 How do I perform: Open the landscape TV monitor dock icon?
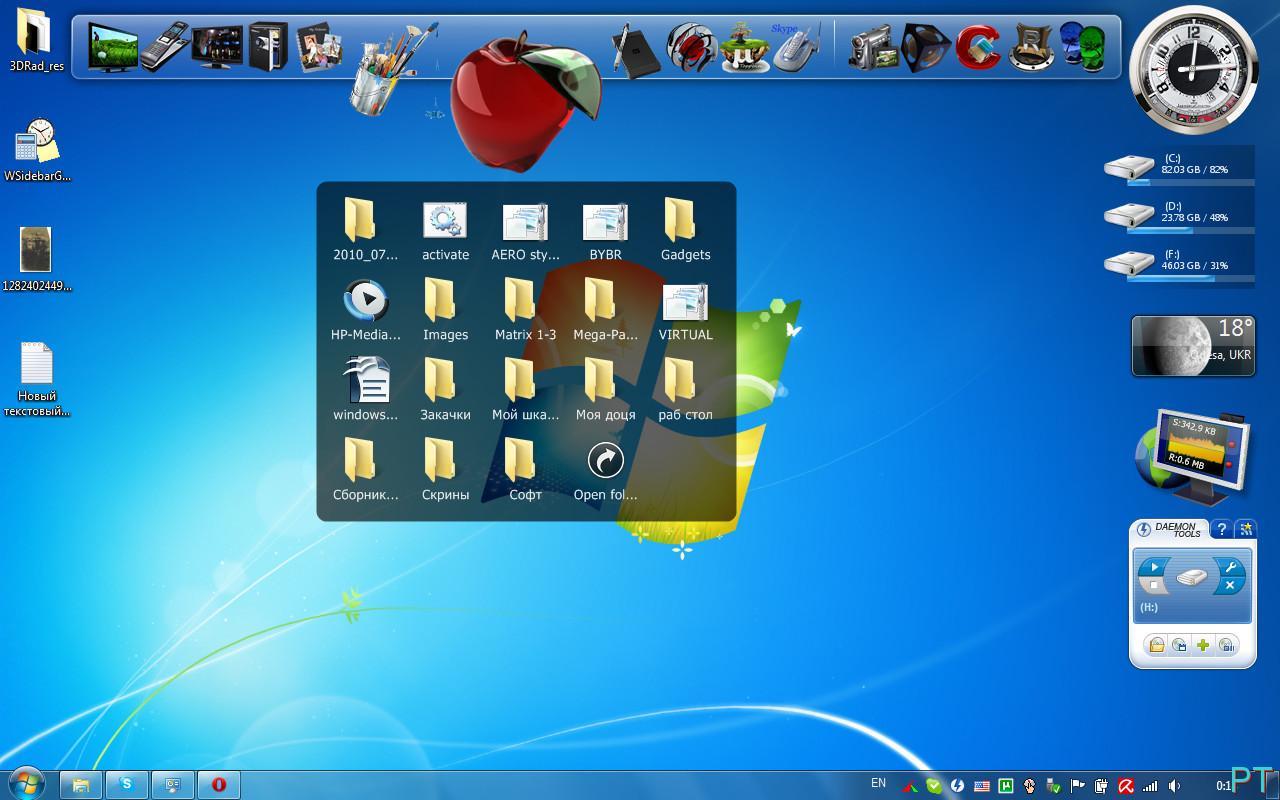pos(113,47)
